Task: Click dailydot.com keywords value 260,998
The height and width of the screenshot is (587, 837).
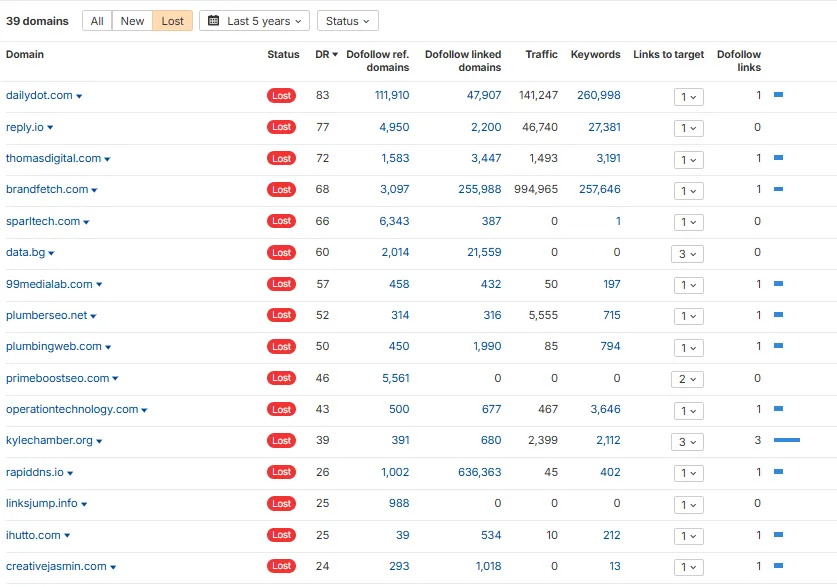Action: click(x=599, y=95)
